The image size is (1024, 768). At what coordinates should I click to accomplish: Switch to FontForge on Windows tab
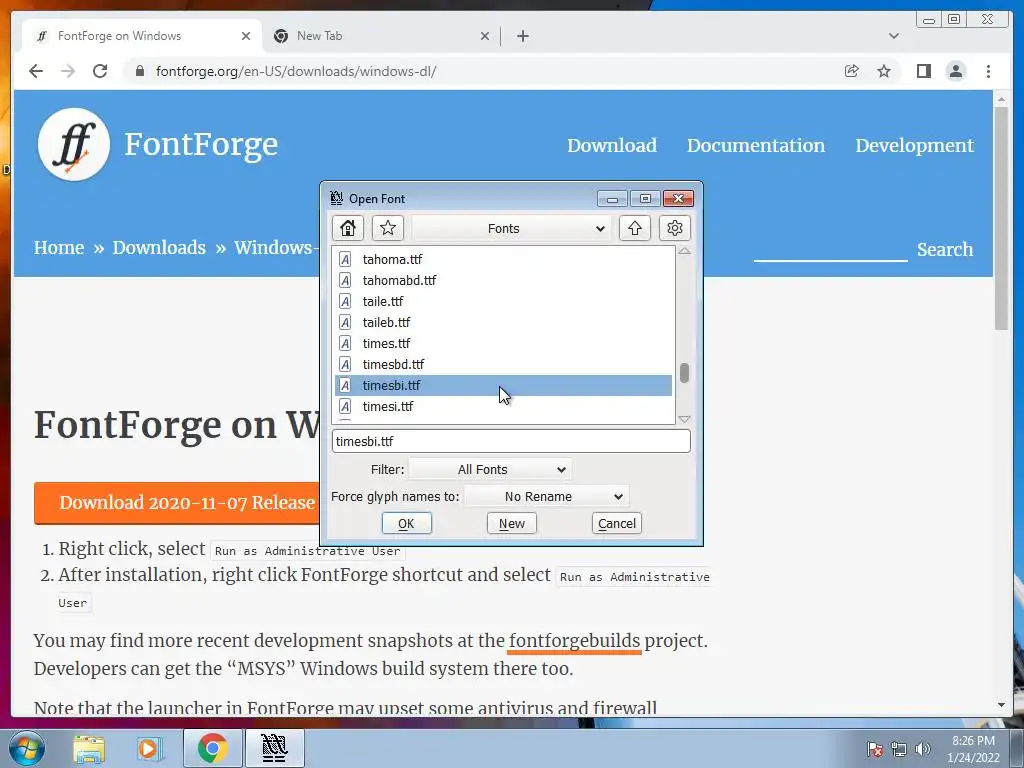pyautogui.click(x=142, y=36)
